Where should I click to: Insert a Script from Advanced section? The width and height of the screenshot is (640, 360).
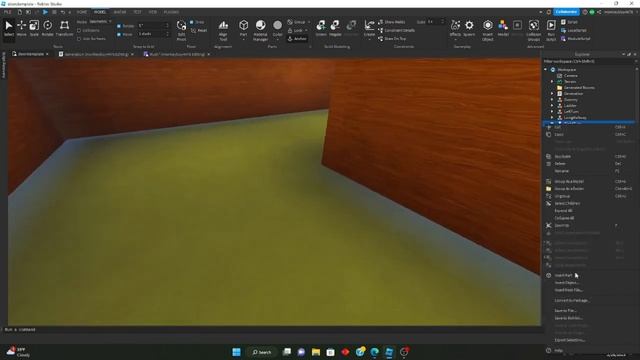569,22
